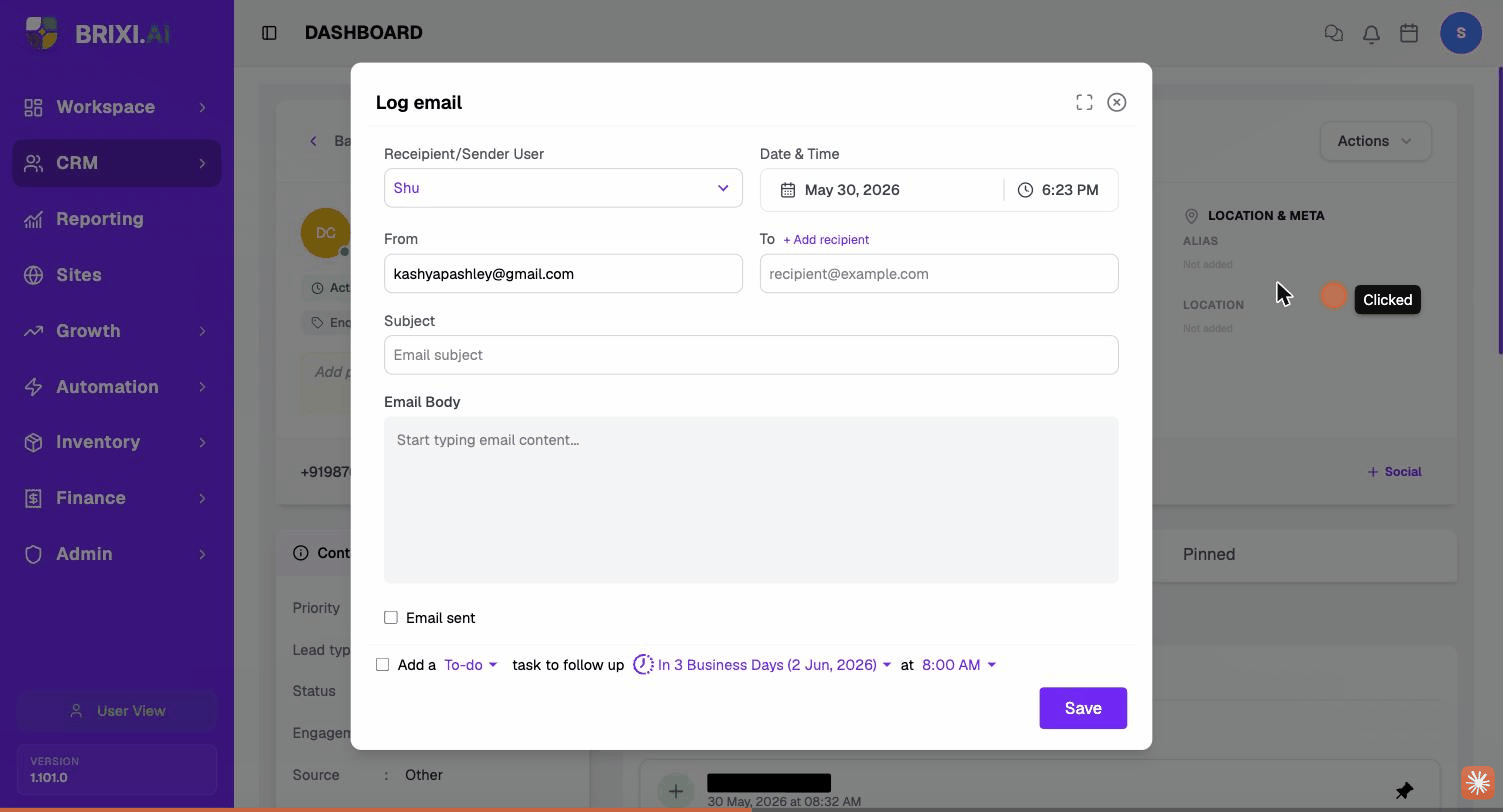Open the Recipient/Sender User dropdown
This screenshot has height=812, width=1503.
click(563, 188)
